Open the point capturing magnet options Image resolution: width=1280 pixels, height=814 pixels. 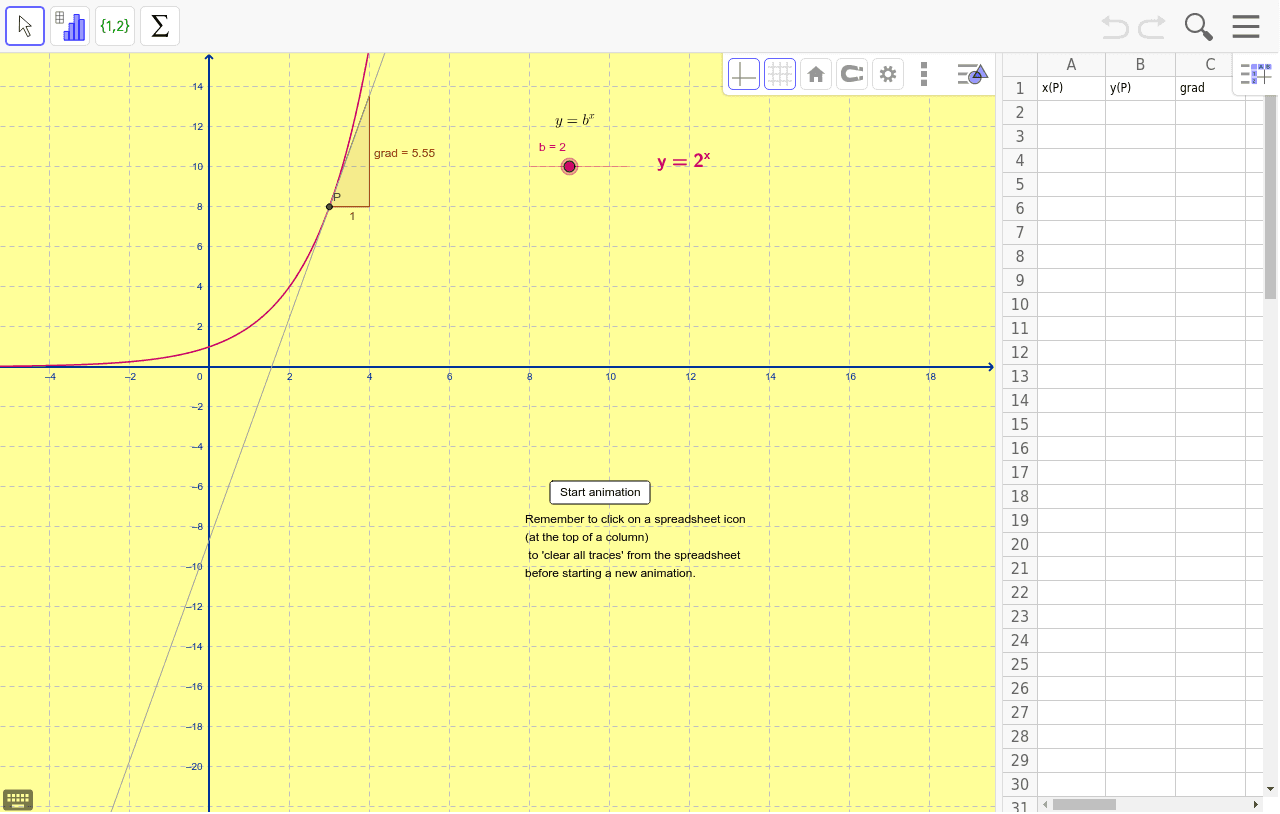coord(852,74)
